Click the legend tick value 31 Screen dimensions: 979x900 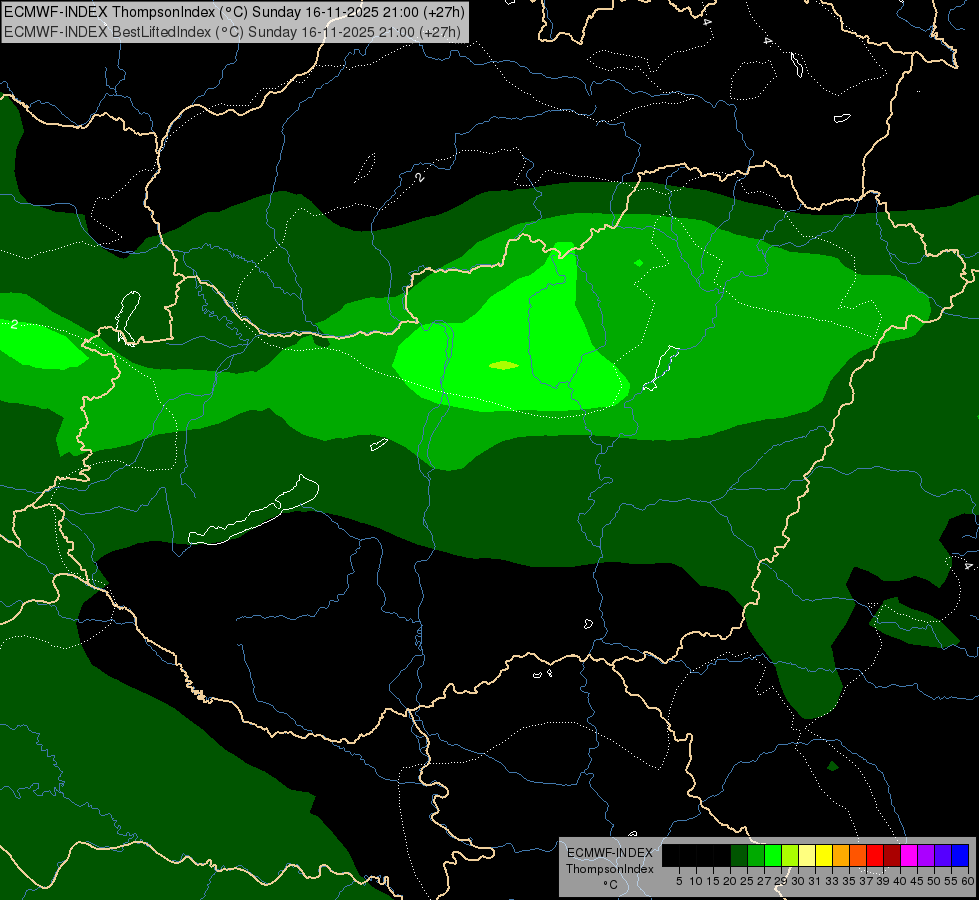click(x=815, y=881)
